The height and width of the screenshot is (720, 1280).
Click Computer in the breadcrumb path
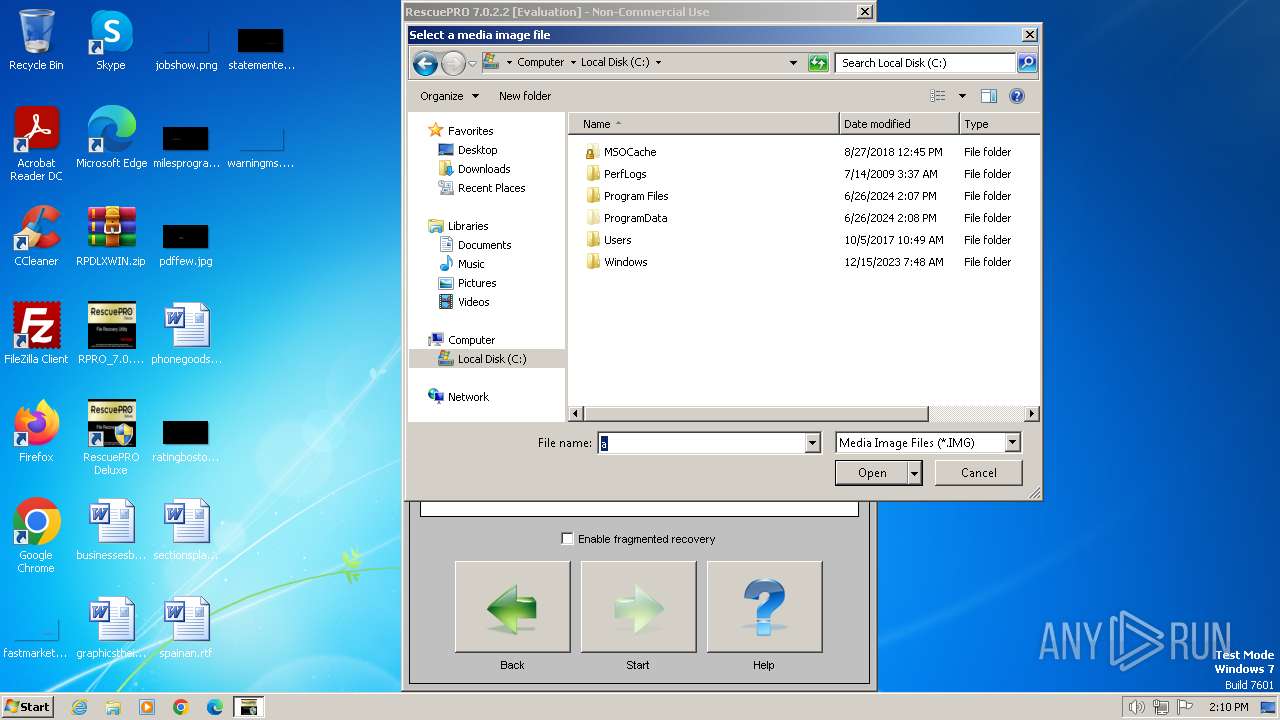pyautogui.click(x=541, y=62)
